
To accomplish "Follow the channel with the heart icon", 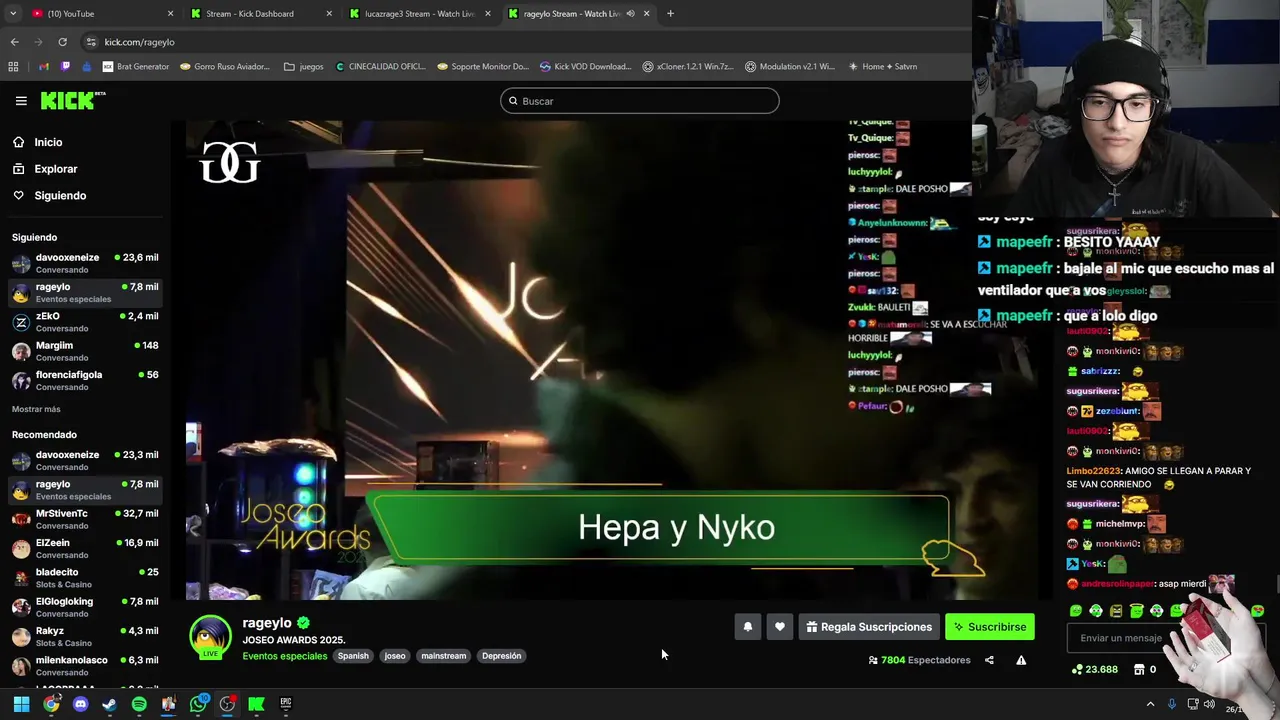I will (x=780, y=627).
